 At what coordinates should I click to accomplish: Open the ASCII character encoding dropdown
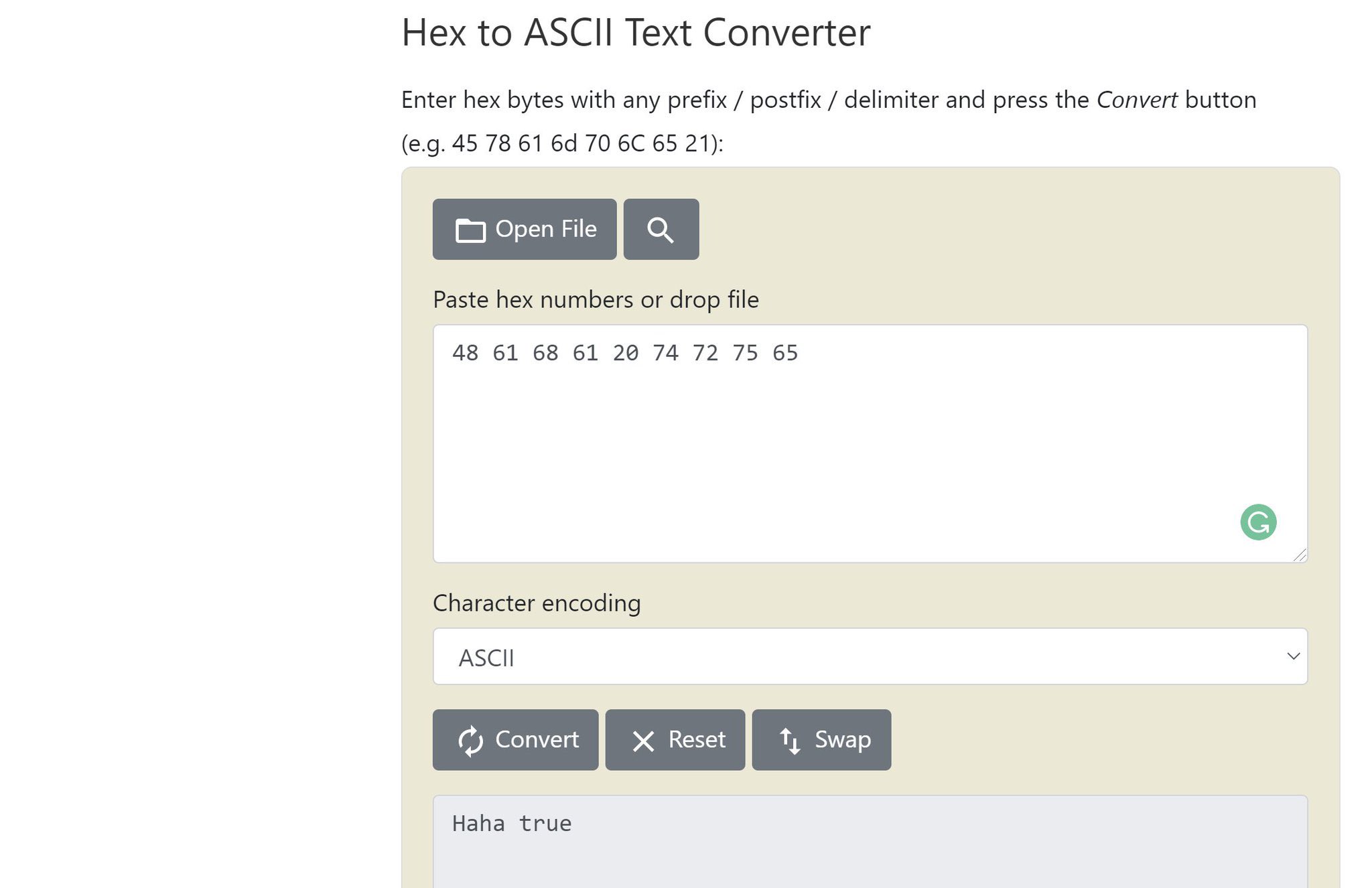pos(870,657)
